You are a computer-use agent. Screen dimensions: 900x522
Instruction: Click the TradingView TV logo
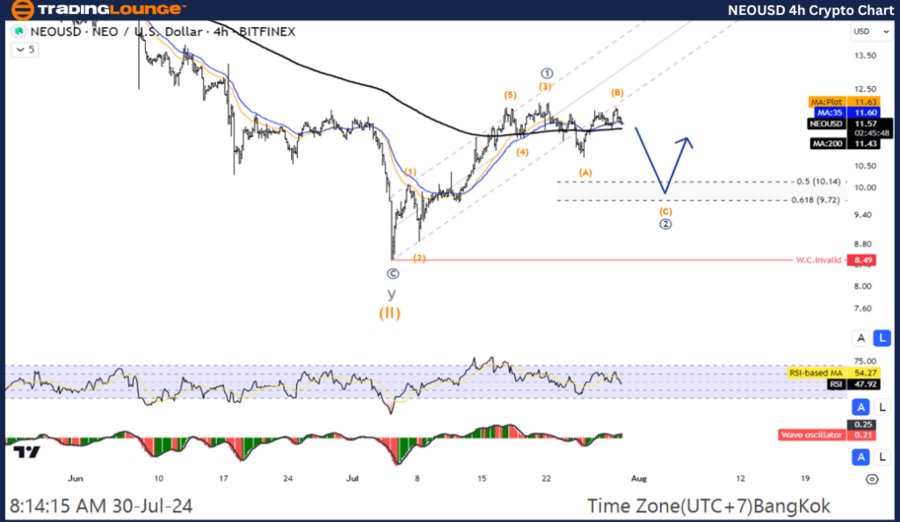pos(26,452)
